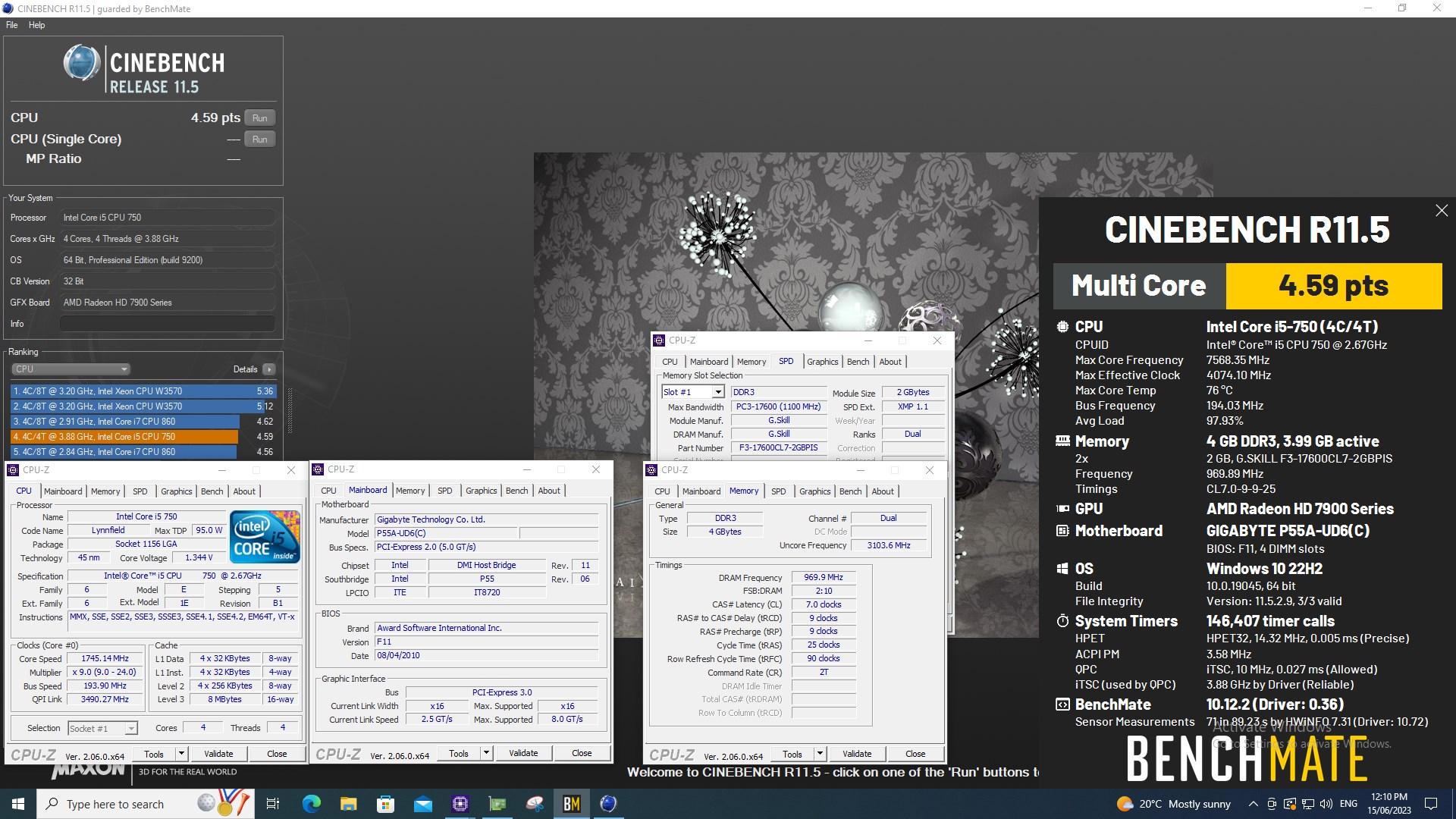This screenshot has width=1456, height=819.
Task: Select the highlighted Core i5 CPU 750 ranking row
Action: (x=143, y=437)
